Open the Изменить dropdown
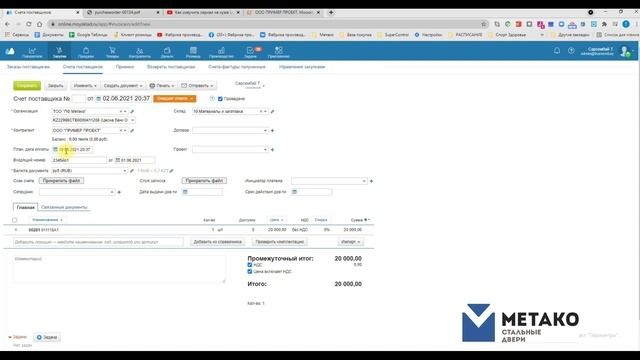This screenshot has width=640, height=360. (x=85, y=86)
